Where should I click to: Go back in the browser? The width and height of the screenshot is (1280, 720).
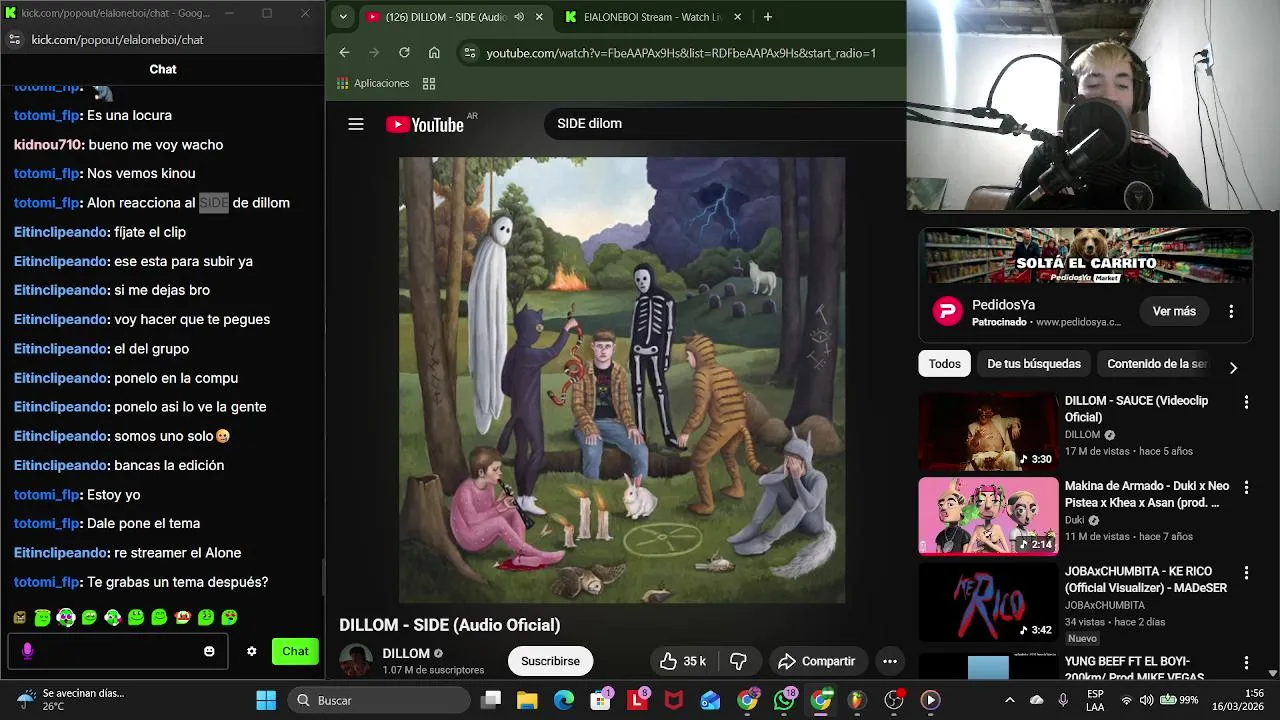click(x=344, y=53)
